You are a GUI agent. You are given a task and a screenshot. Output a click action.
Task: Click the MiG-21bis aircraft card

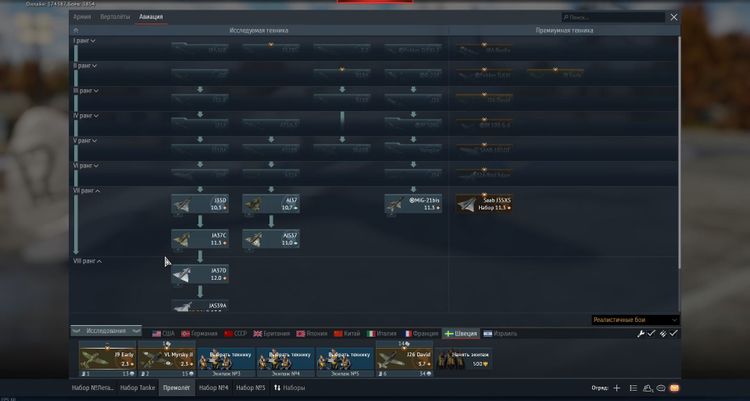point(414,203)
